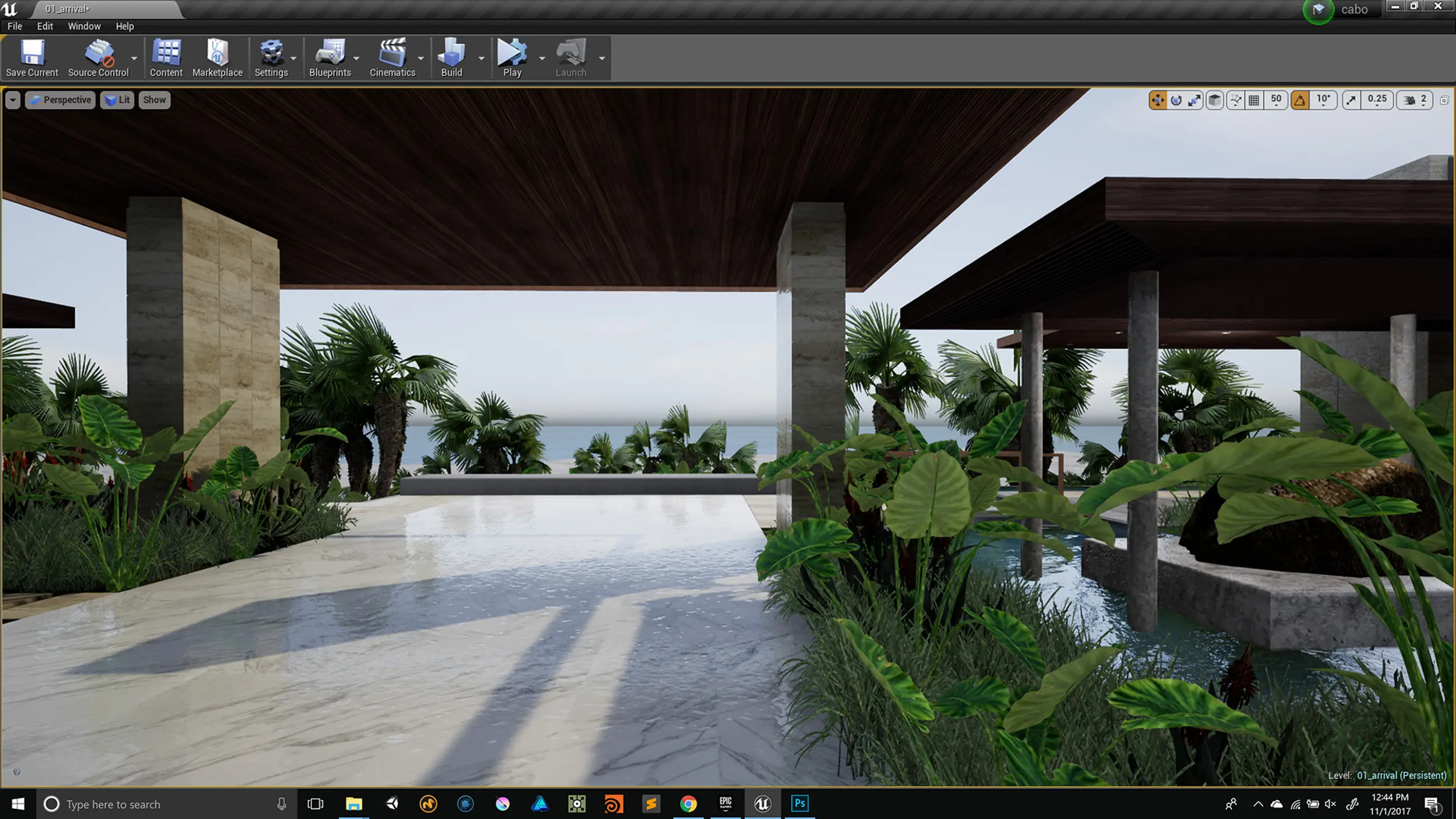Viewport: 1456px width, 819px height.
Task: Open the Edit menu
Action: tap(45, 26)
